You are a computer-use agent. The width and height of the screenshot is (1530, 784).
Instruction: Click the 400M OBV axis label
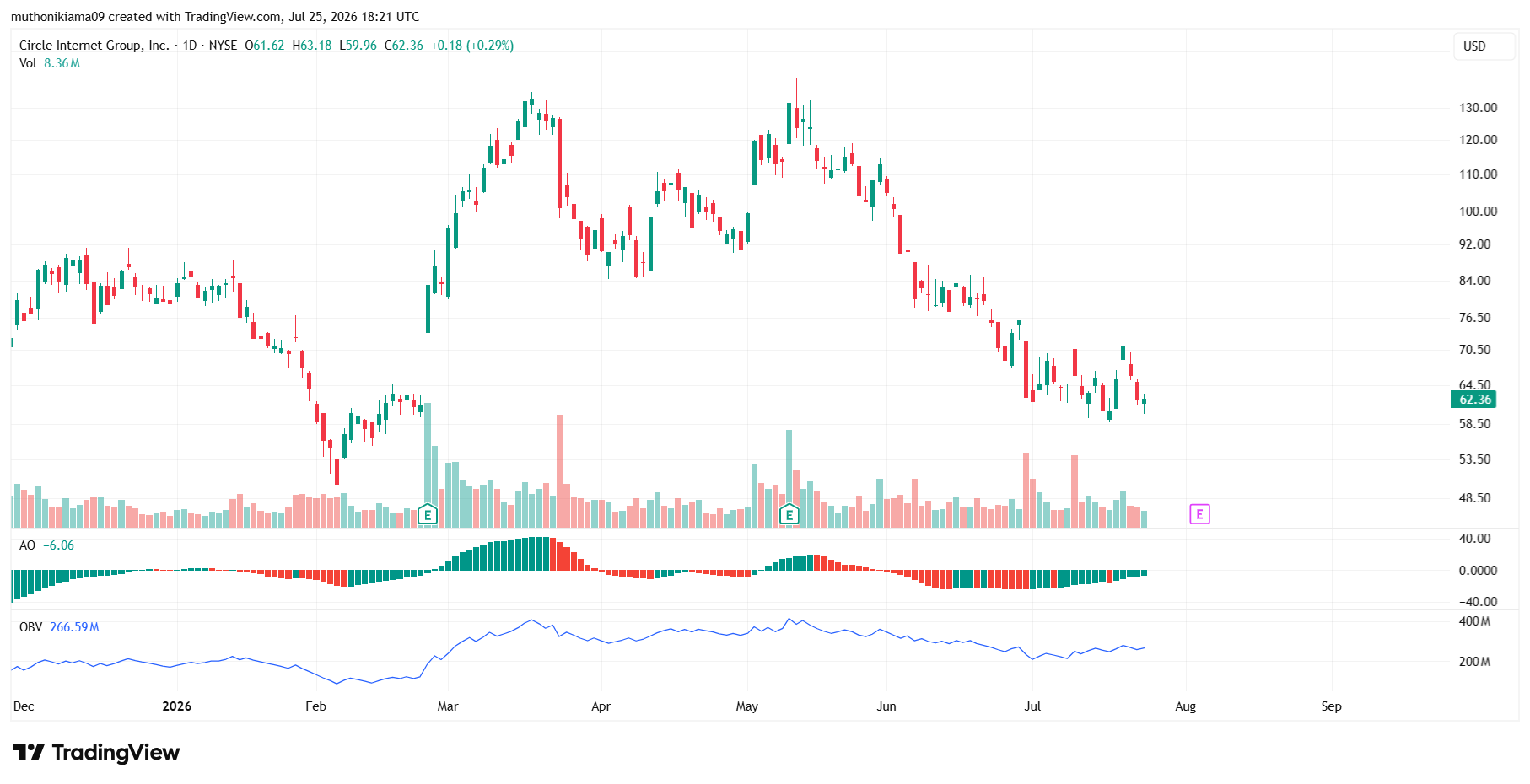pos(1474,621)
